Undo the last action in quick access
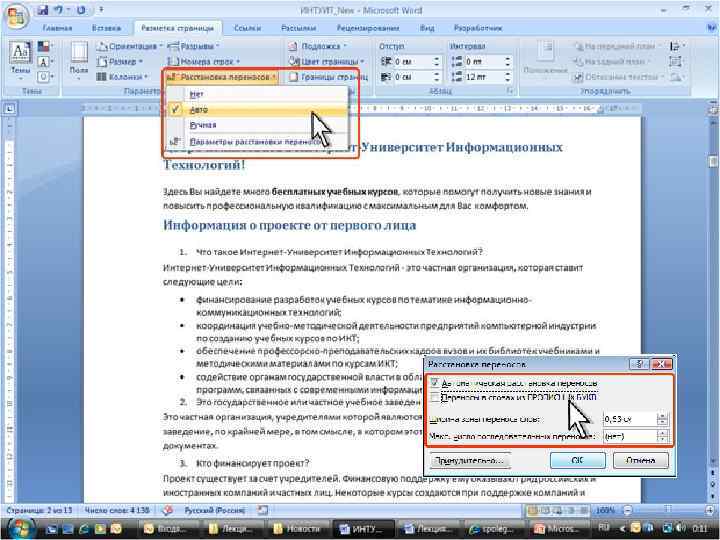Screen dimensions: 720x540 click(x=58, y=10)
